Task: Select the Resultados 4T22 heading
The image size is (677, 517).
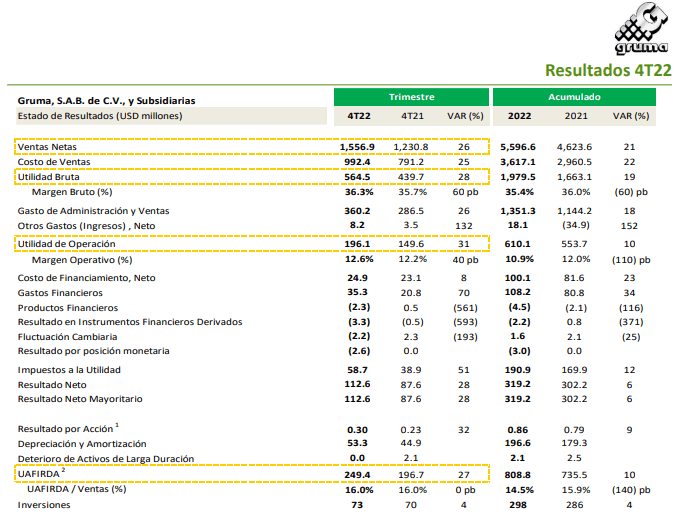Action: coord(608,70)
